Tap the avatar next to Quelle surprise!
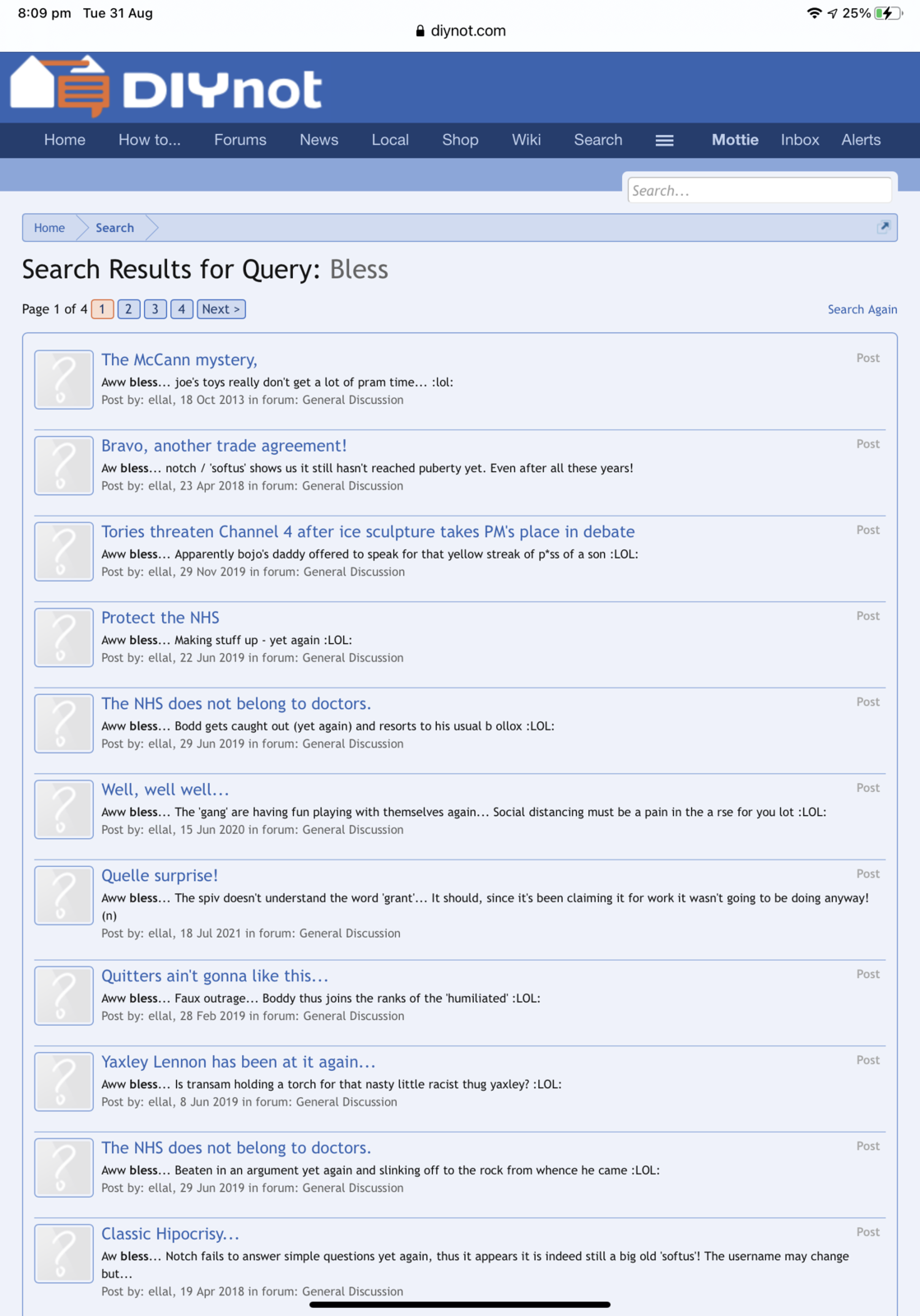The image size is (920, 1316). coord(63,895)
